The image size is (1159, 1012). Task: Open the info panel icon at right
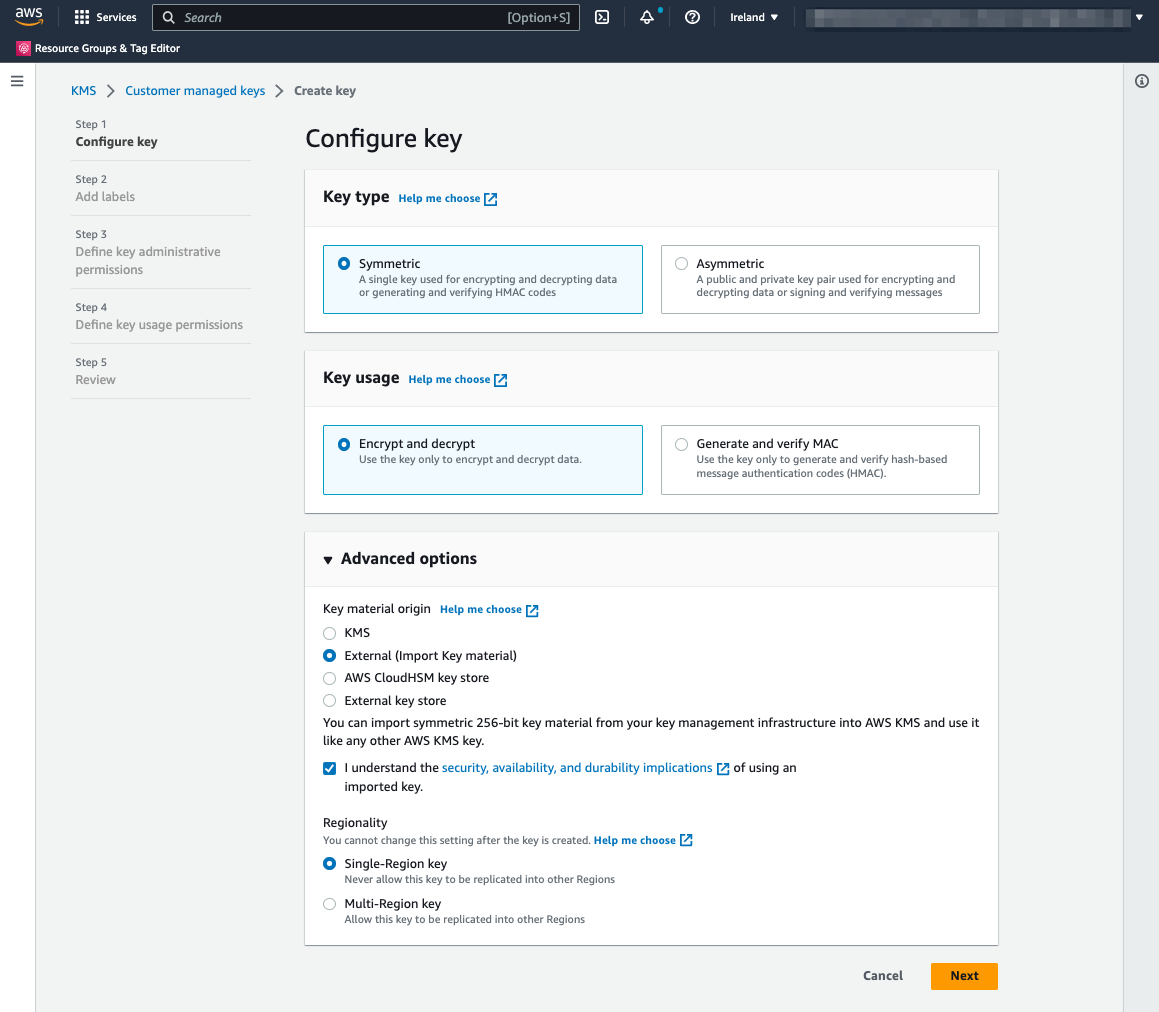[1142, 81]
